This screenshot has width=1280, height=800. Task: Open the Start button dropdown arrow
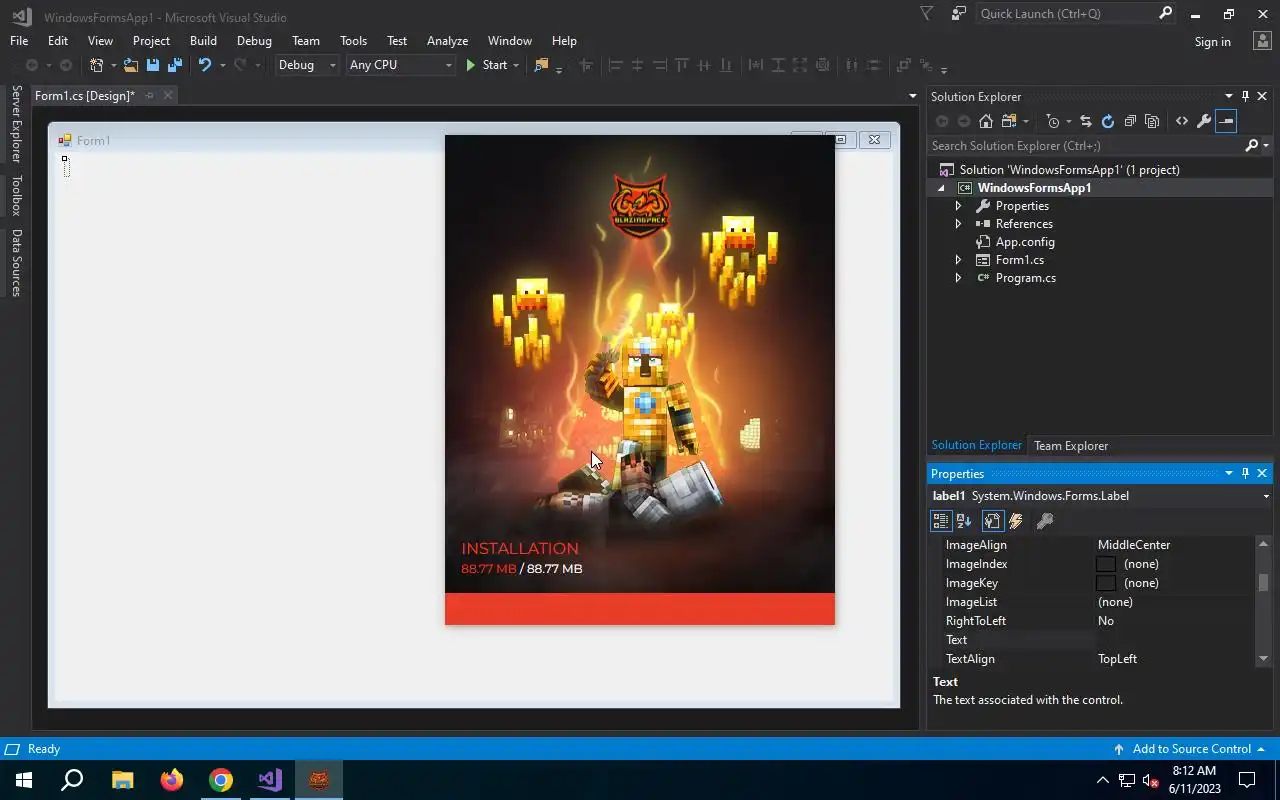[516, 65]
